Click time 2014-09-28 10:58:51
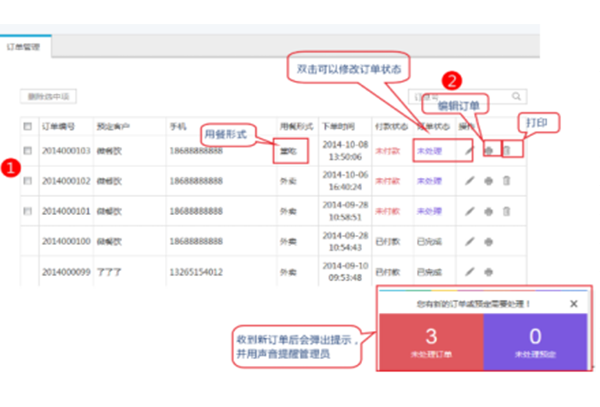The width and height of the screenshot is (600, 407). [345, 211]
